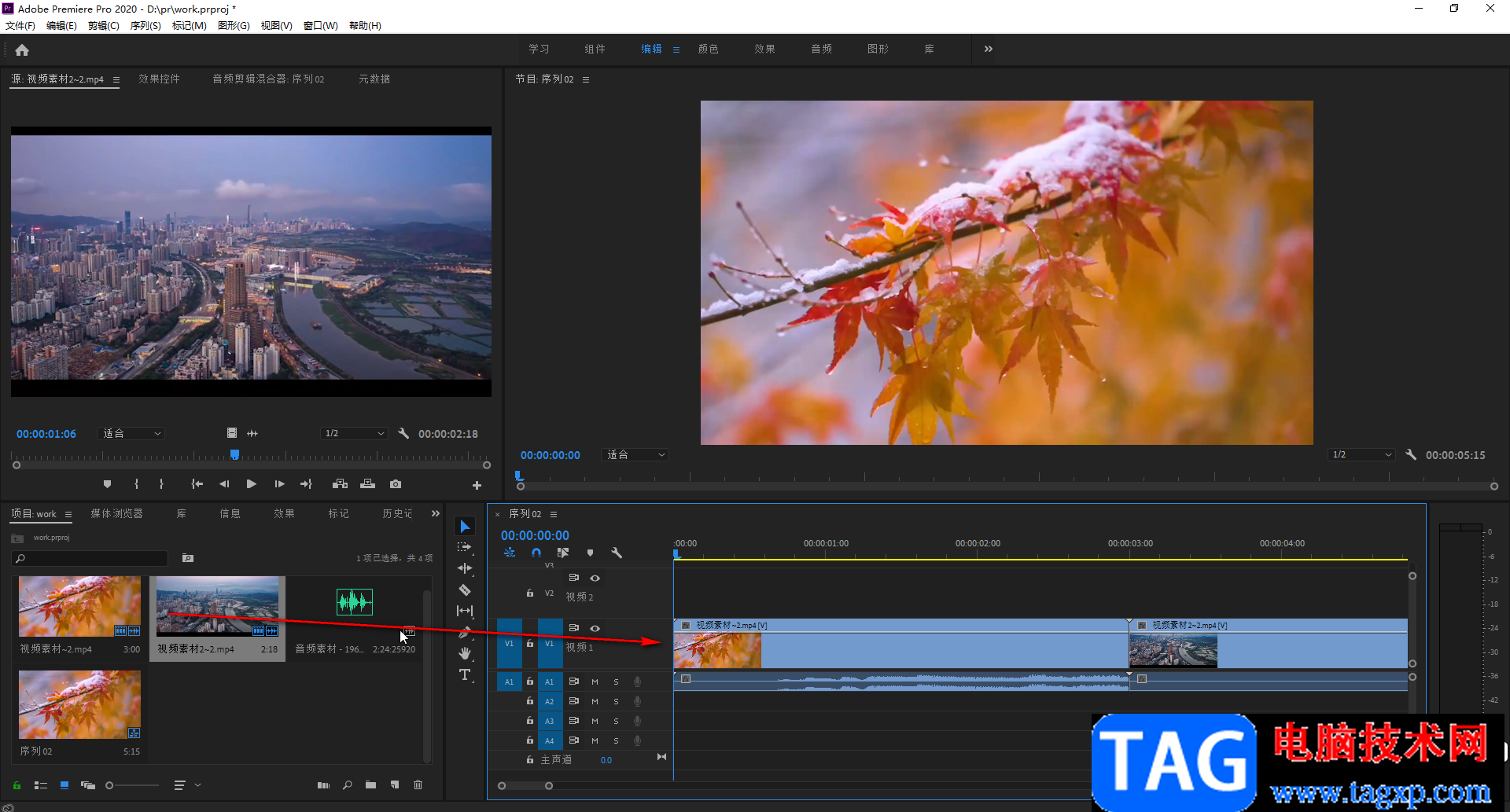Image resolution: width=1510 pixels, height=812 pixels.
Task: Expand workspace overflow chevrons
Action: coord(988,49)
